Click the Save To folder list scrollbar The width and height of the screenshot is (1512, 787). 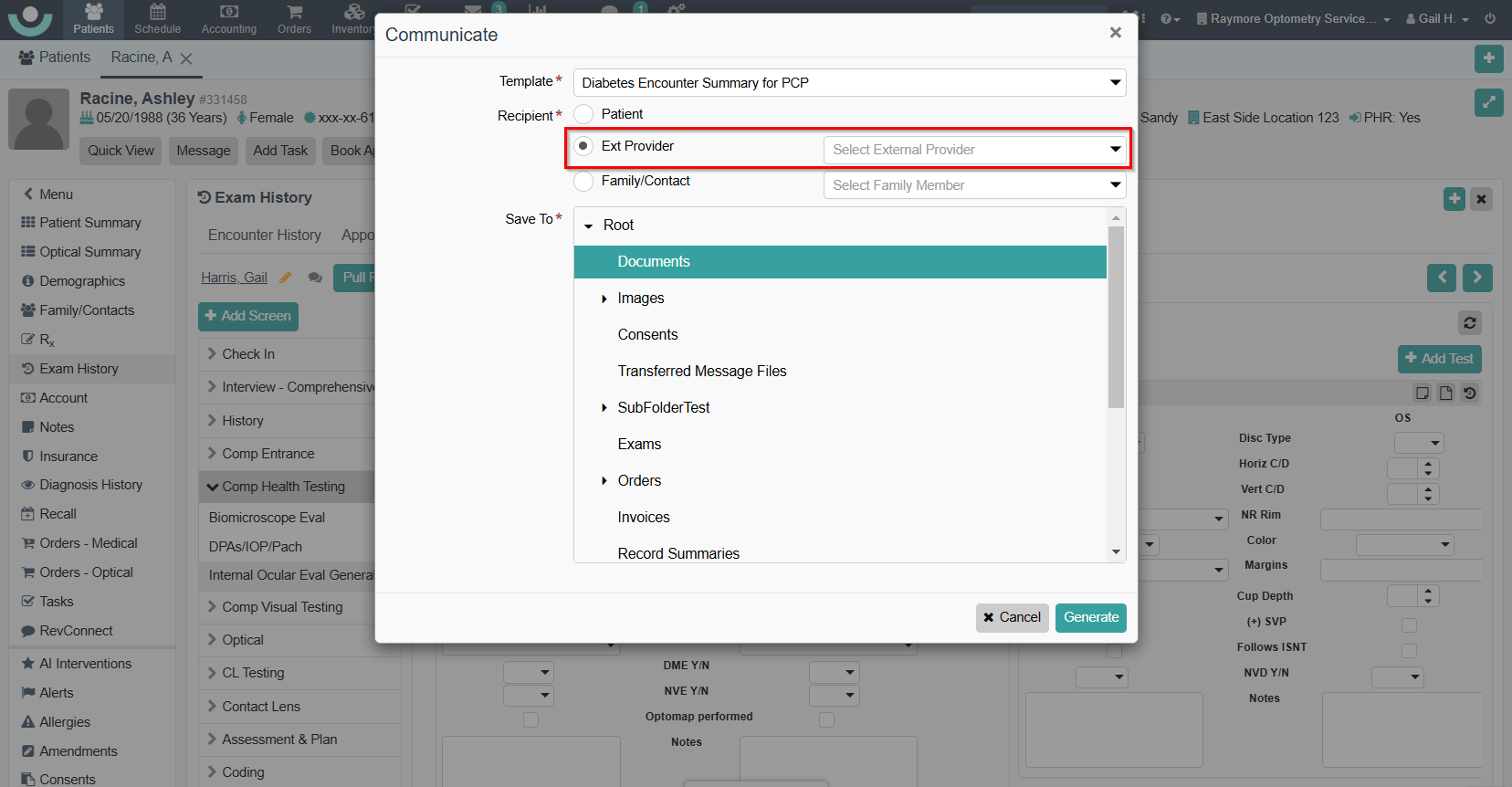[x=1115, y=318]
